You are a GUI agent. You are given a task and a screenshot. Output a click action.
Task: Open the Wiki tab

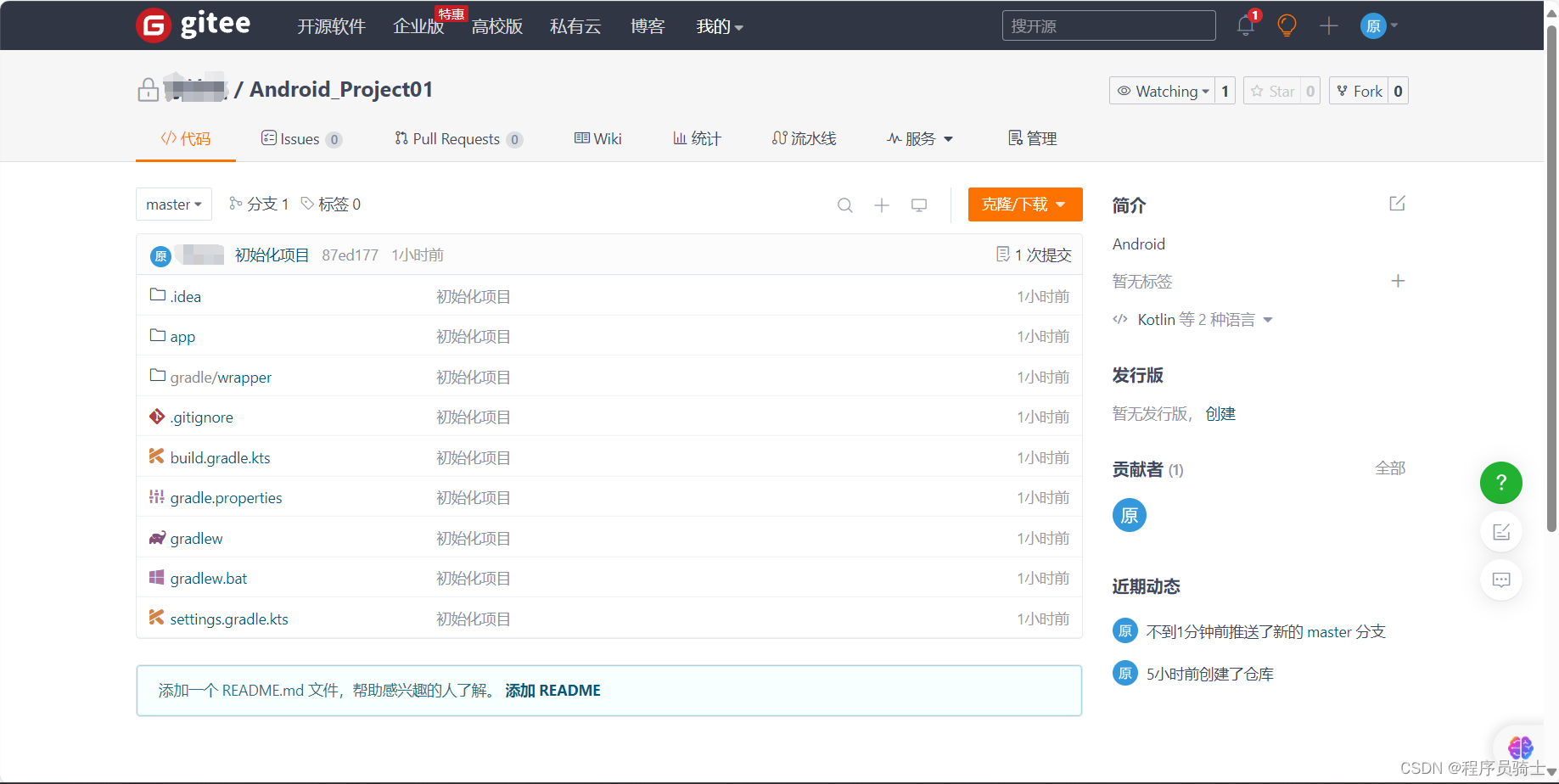597,138
